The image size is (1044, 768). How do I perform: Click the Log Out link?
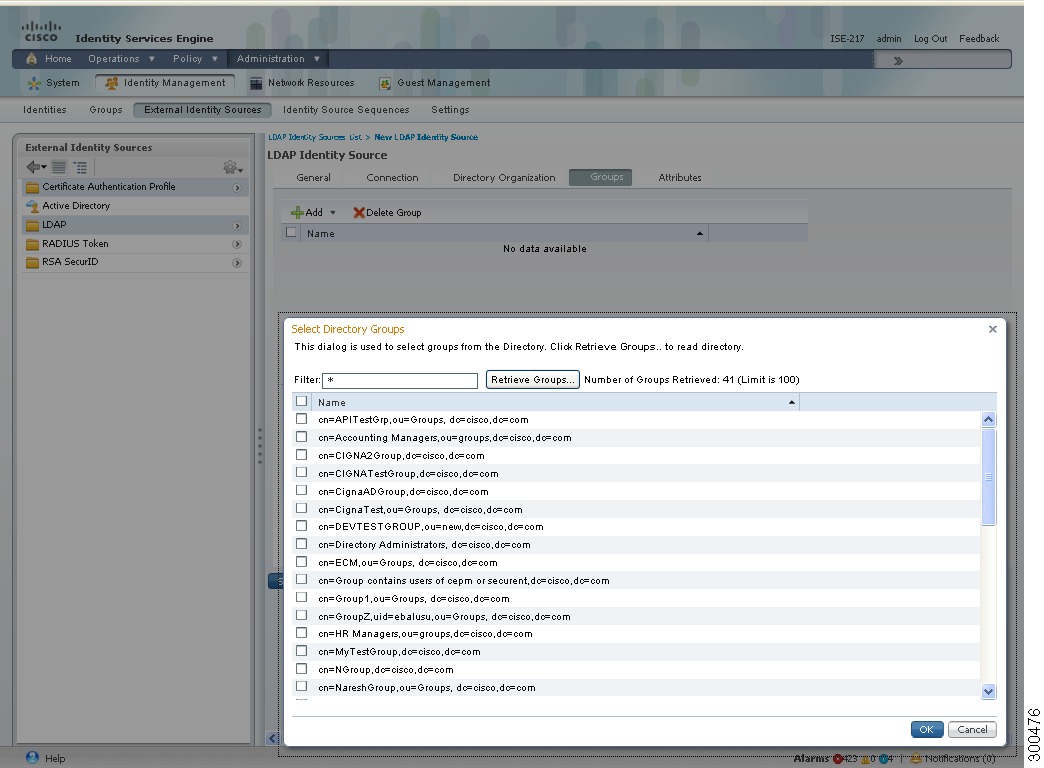930,39
